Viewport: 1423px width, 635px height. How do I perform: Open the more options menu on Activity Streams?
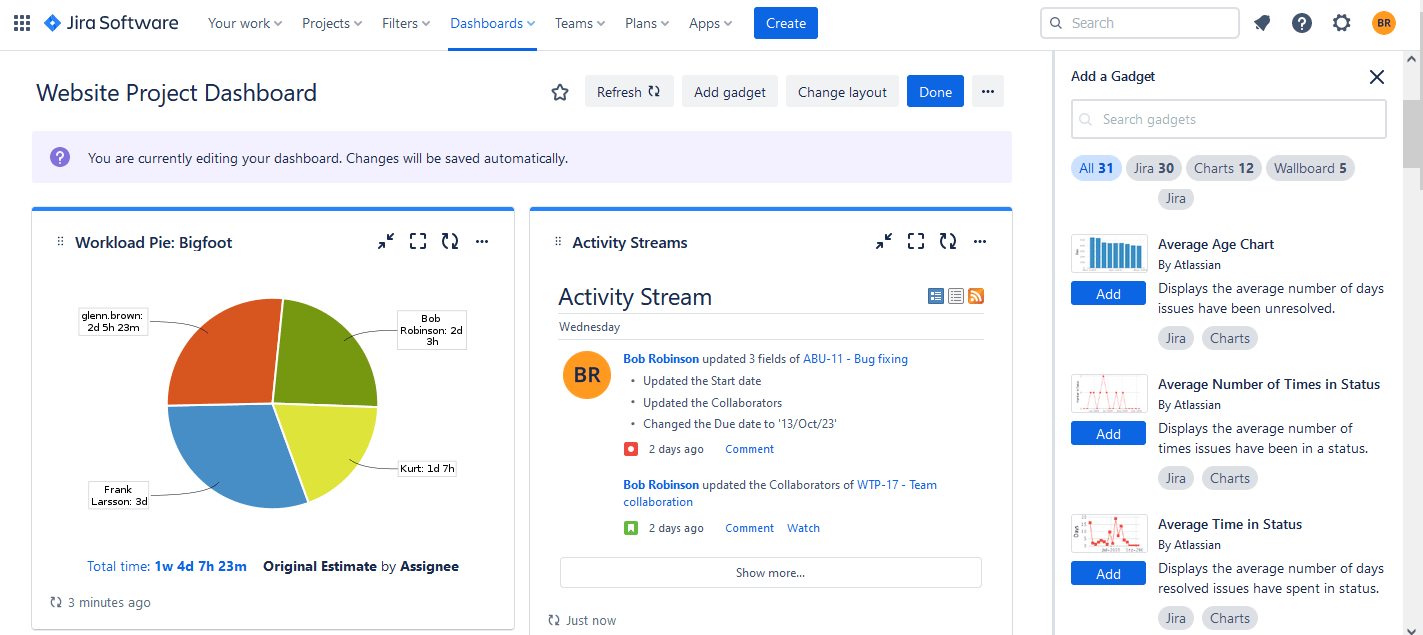(979, 241)
